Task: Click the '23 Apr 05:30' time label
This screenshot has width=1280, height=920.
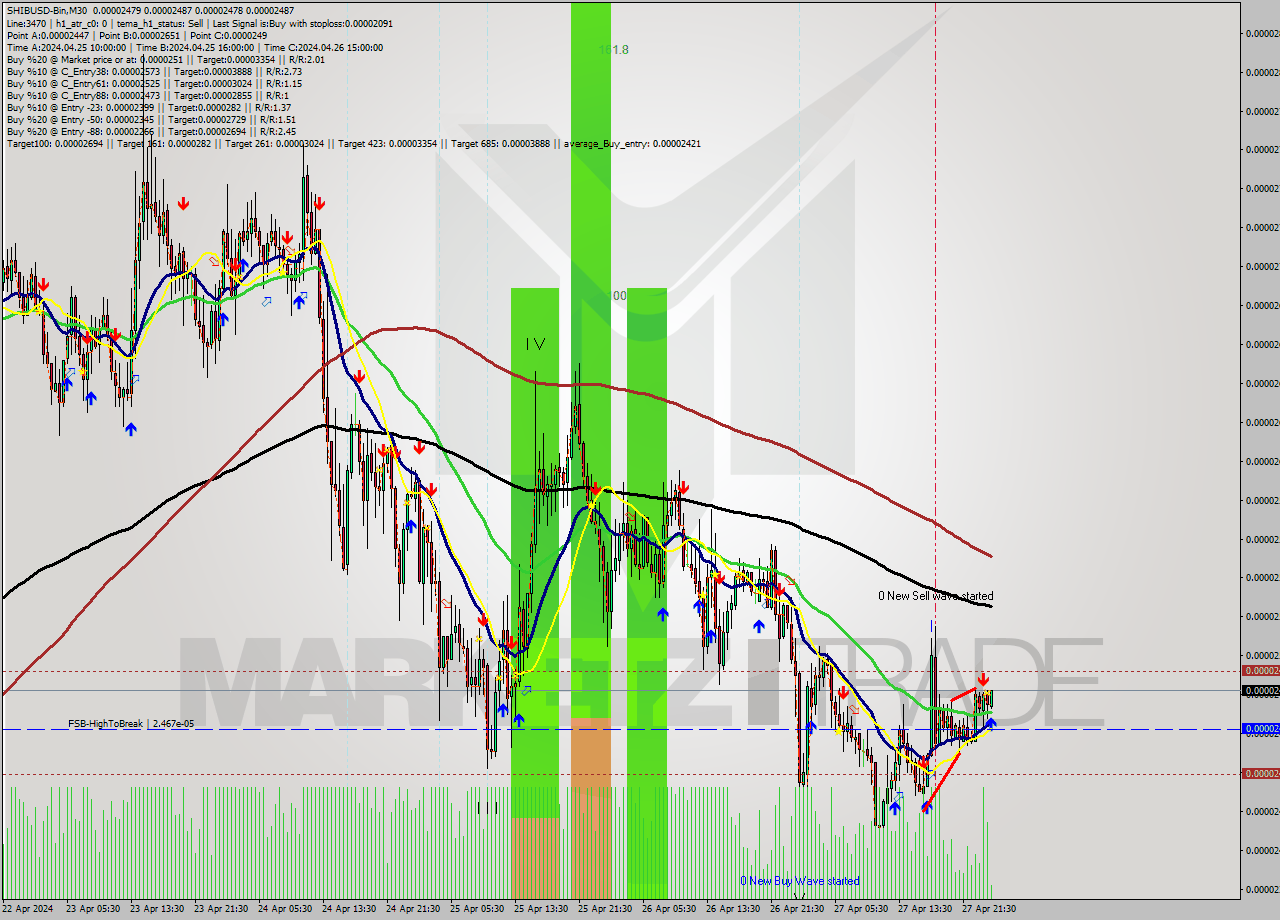Action: 93,909
